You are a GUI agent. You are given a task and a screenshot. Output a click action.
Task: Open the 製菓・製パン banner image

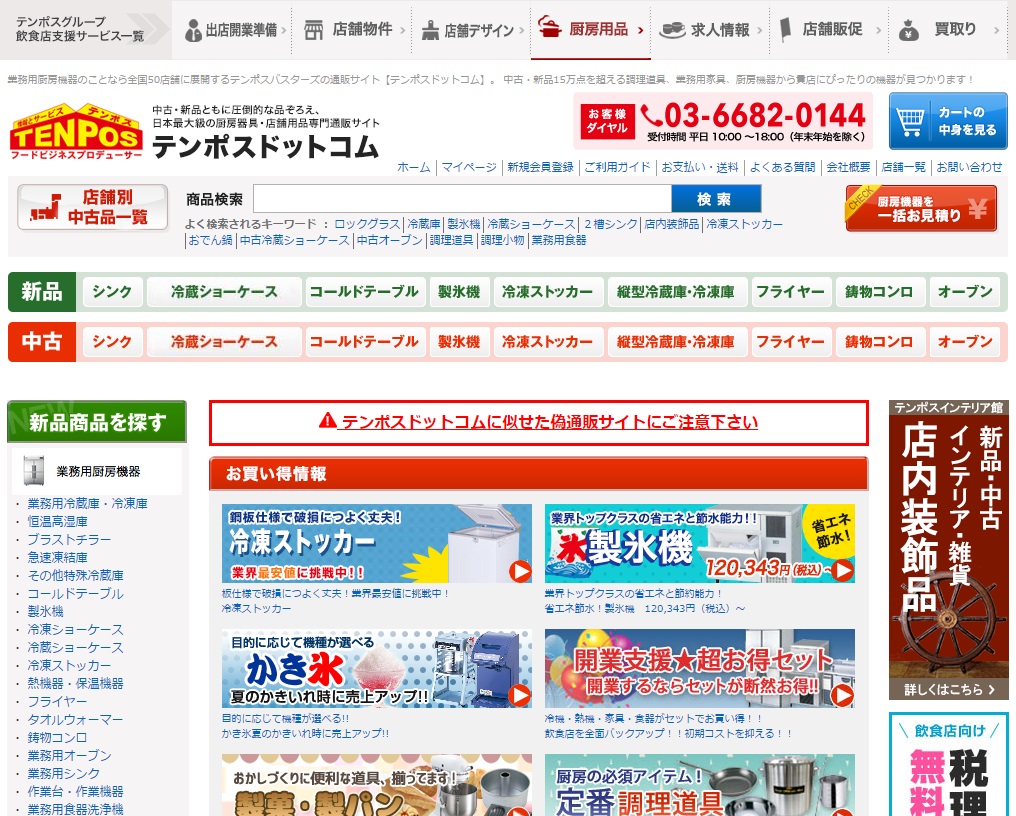(376, 785)
